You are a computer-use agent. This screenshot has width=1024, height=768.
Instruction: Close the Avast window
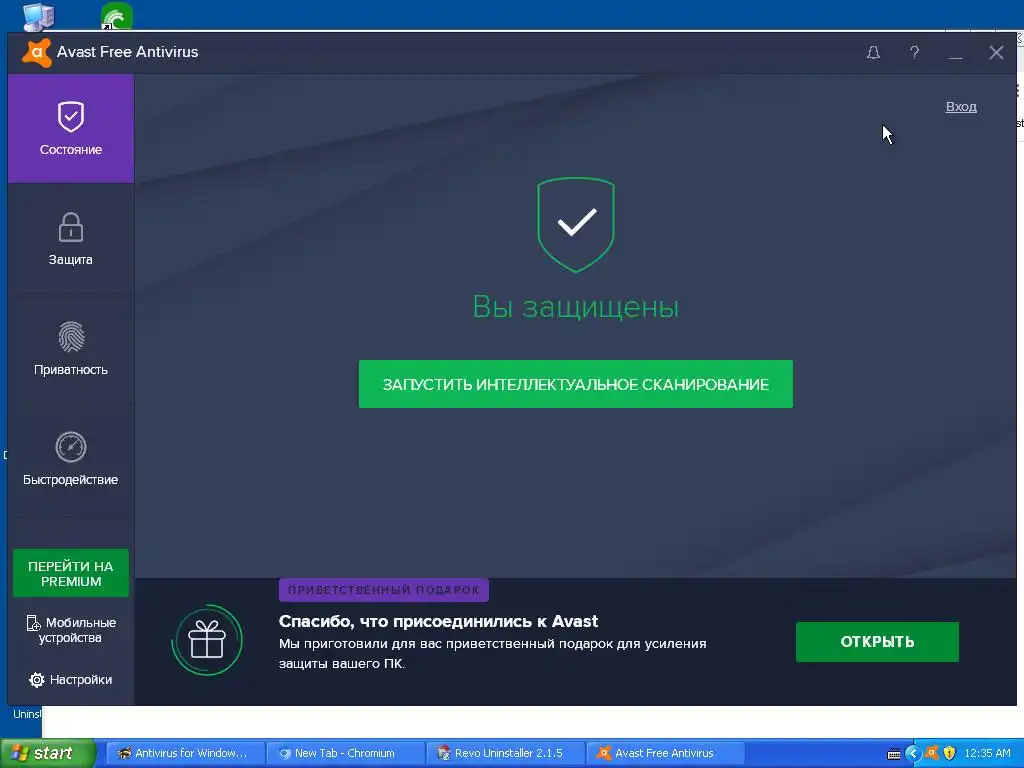coord(996,52)
